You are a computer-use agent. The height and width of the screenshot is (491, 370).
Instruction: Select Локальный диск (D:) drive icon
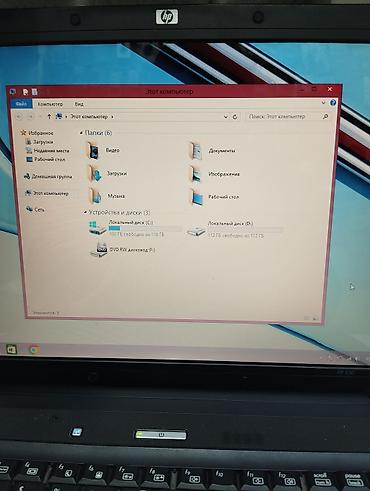point(196,231)
